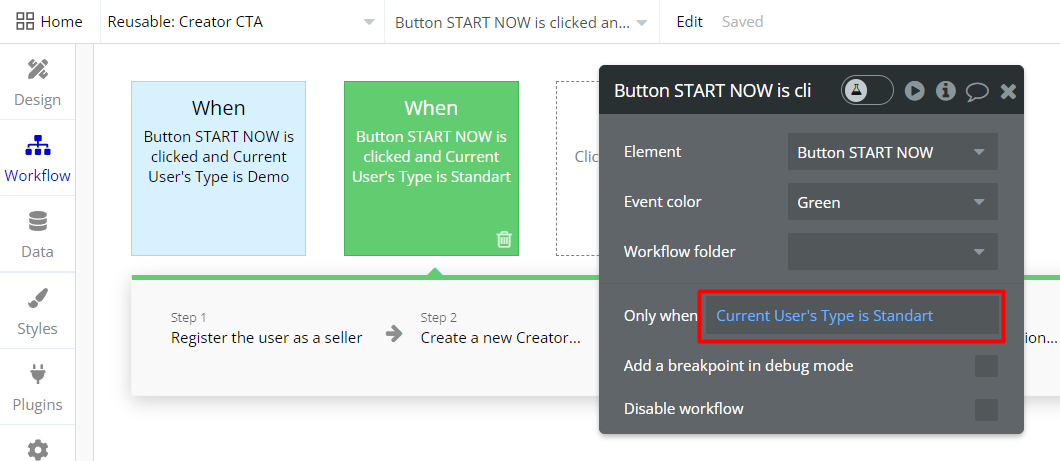This screenshot has height=461, width=1060.
Task: Open Settings gear in sidebar
Action: click(37, 449)
